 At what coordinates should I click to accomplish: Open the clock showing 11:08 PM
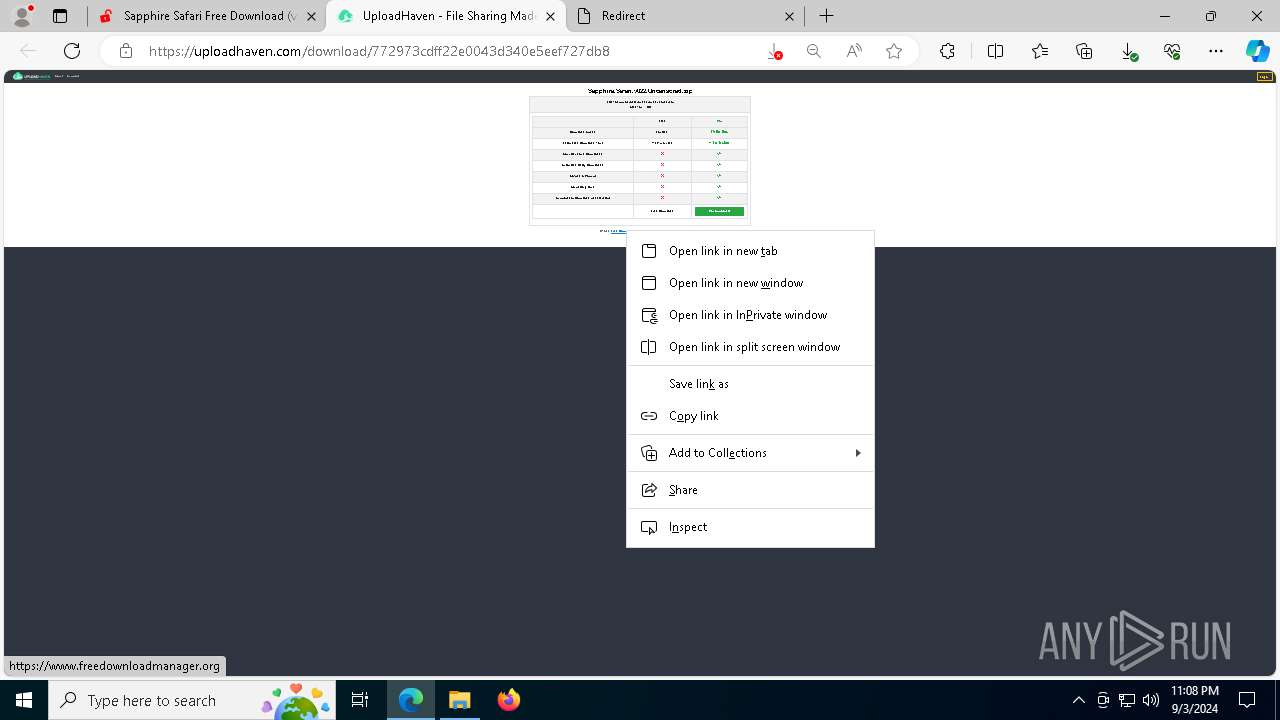1195,700
